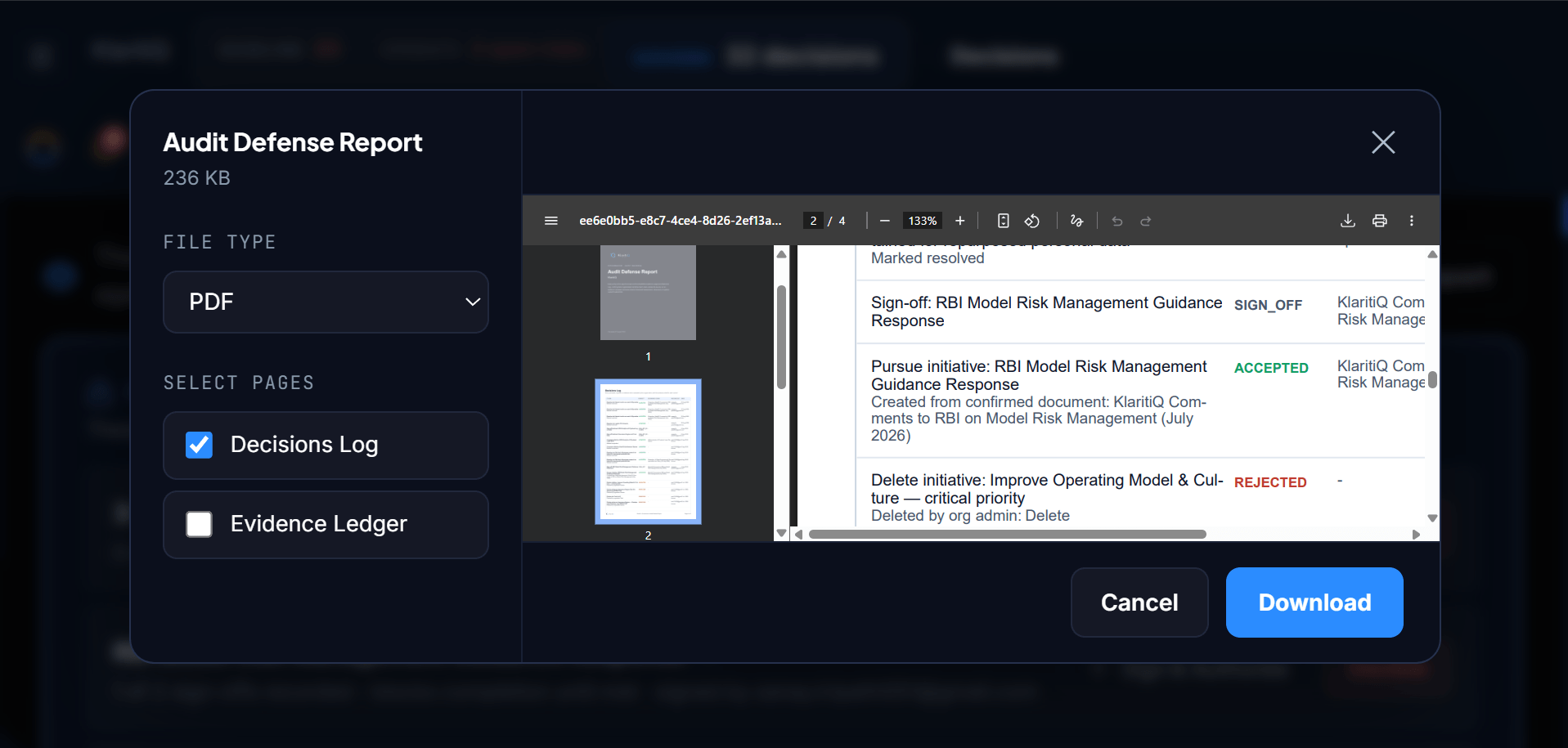The height and width of the screenshot is (748, 1568).
Task: Rotate the PDF counterclockwise
Action: click(1032, 221)
